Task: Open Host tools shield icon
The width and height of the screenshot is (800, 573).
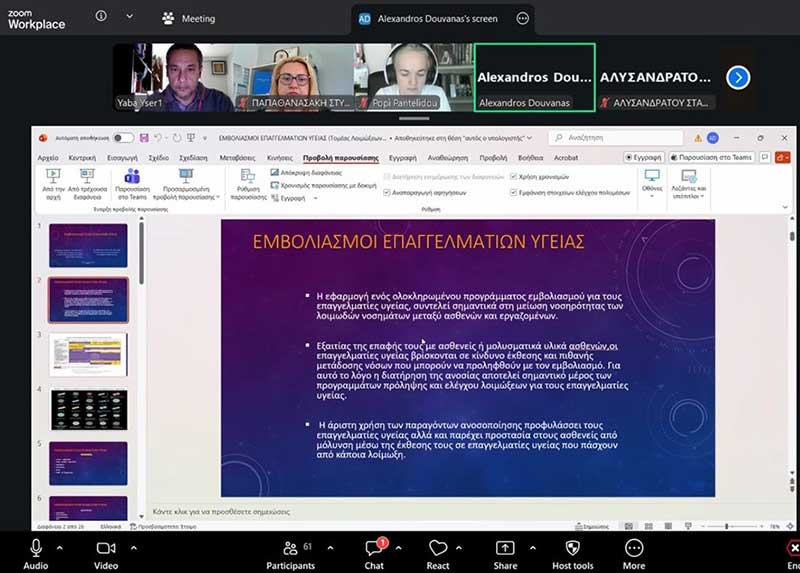Action: 572,547
